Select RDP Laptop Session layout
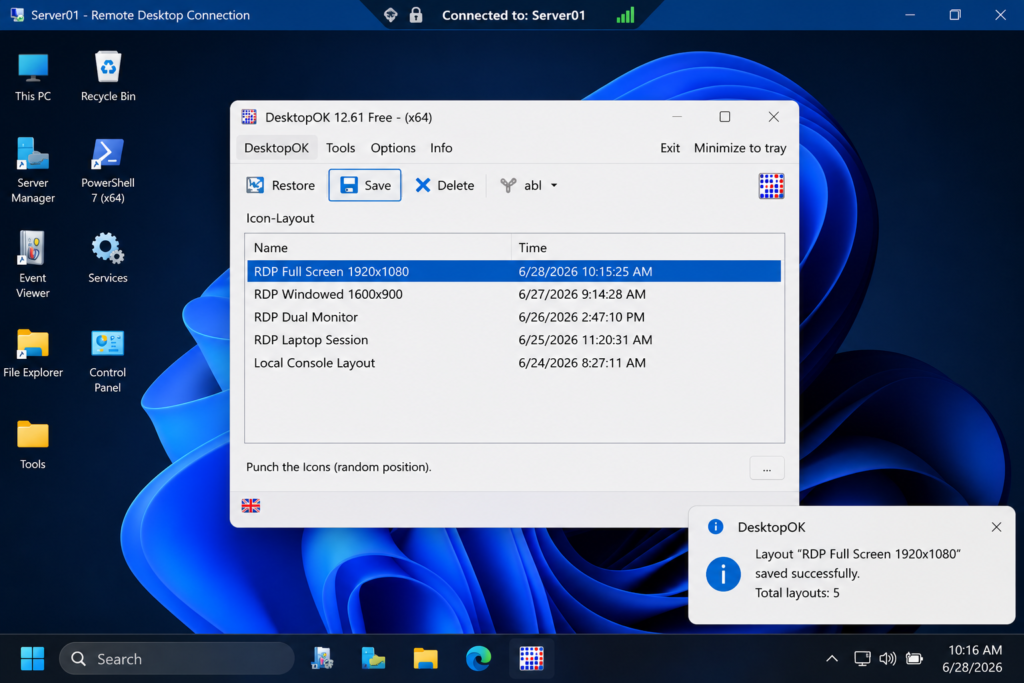Viewport: 1024px width, 683px height. [x=514, y=340]
